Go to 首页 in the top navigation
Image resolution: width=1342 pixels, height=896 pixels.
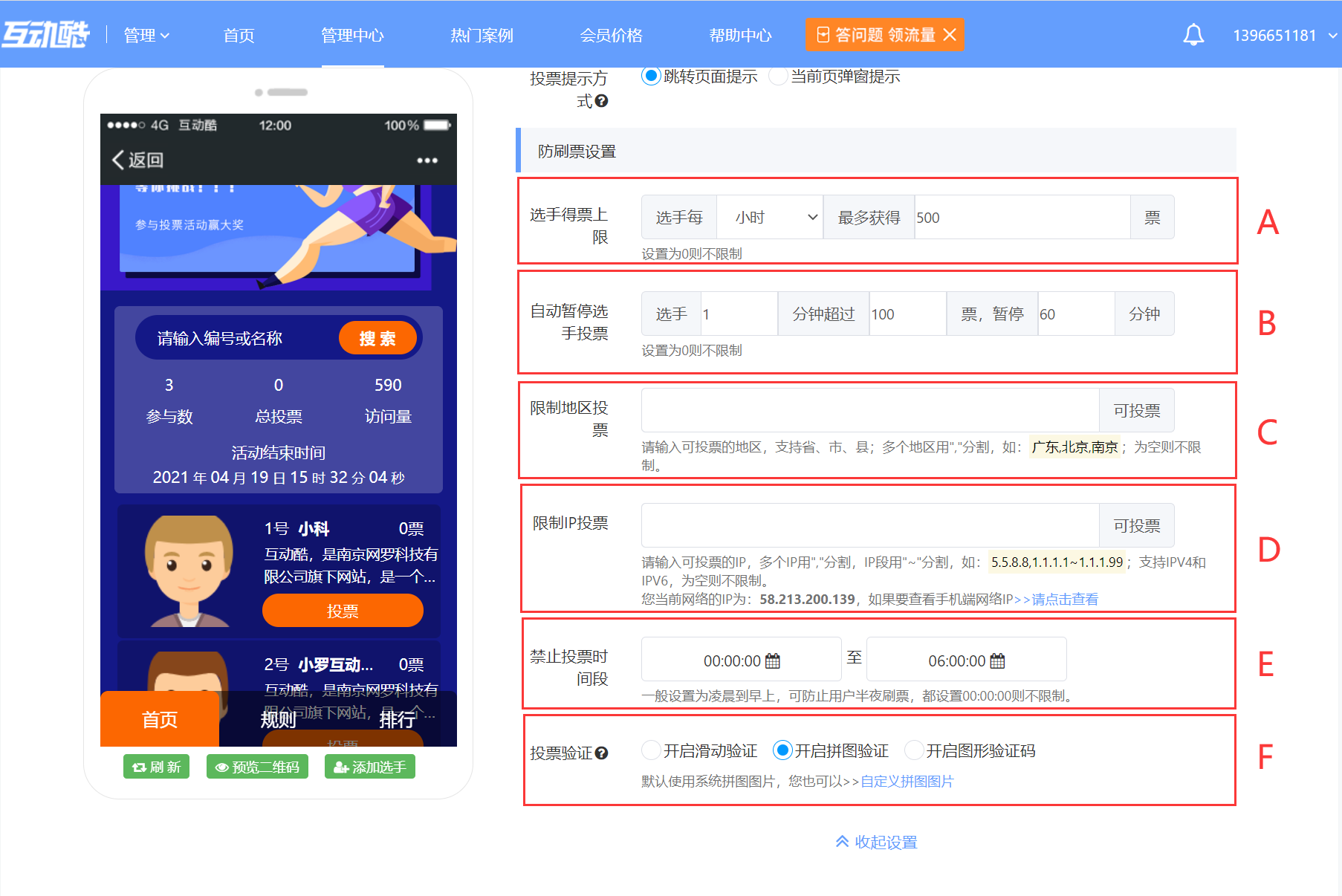[x=239, y=35]
